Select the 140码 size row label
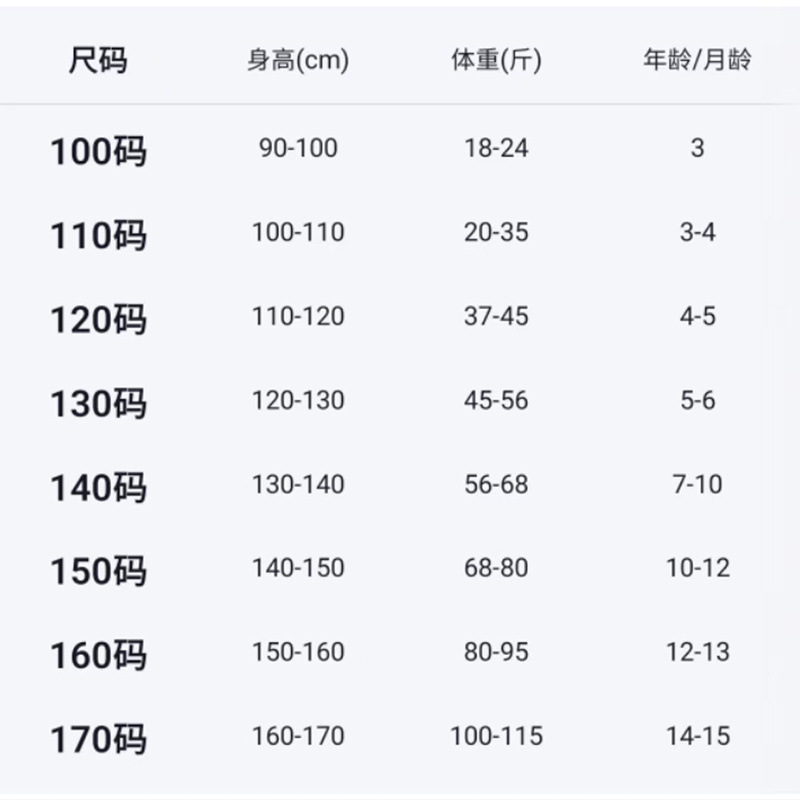The width and height of the screenshot is (800, 800). [98, 487]
